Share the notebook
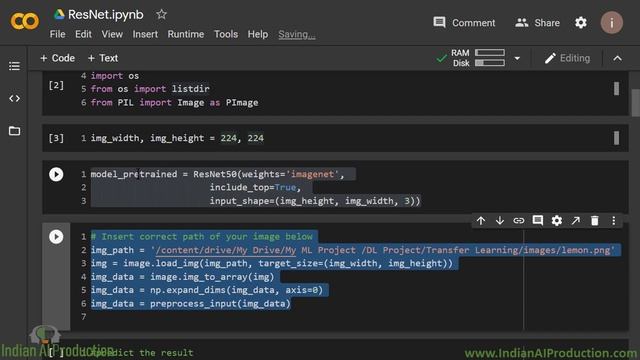 (x=537, y=23)
